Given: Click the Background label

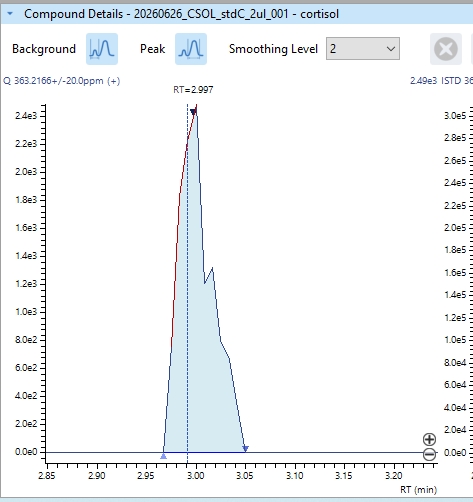Looking at the screenshot, I should tap(44, 49).
